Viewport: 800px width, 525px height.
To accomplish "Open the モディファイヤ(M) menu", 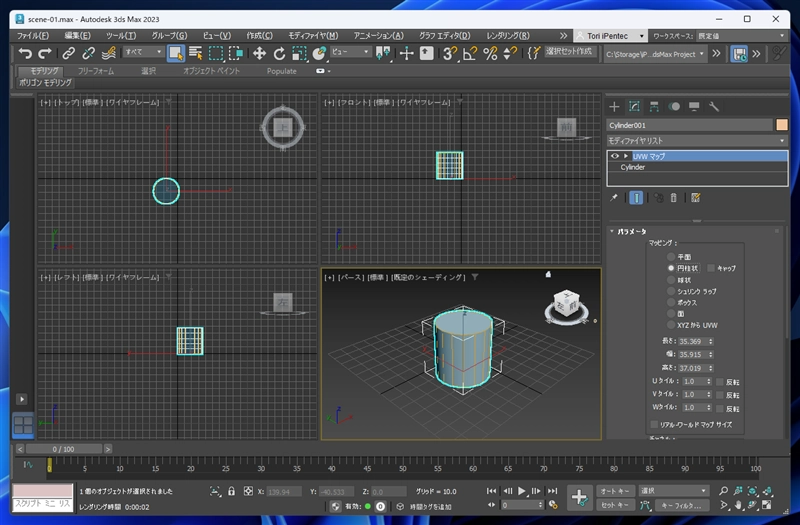I will (x=313, y=36).
